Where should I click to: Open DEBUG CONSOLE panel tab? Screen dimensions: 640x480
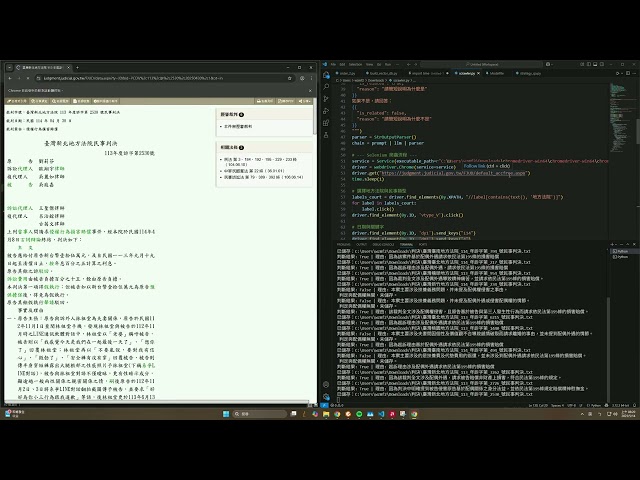(383, 244)
